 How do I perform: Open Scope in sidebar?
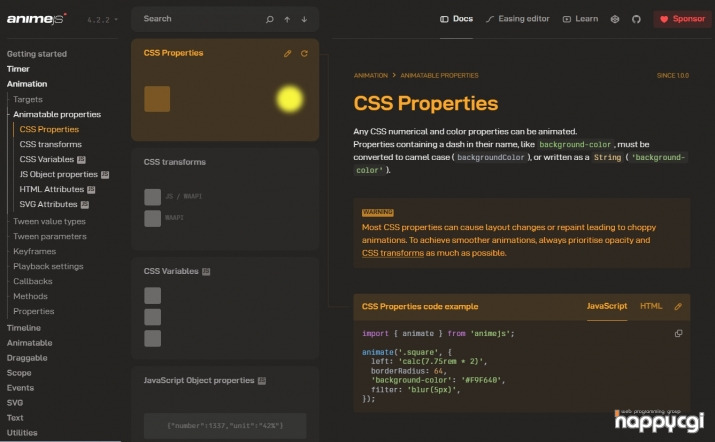[19, 373]
